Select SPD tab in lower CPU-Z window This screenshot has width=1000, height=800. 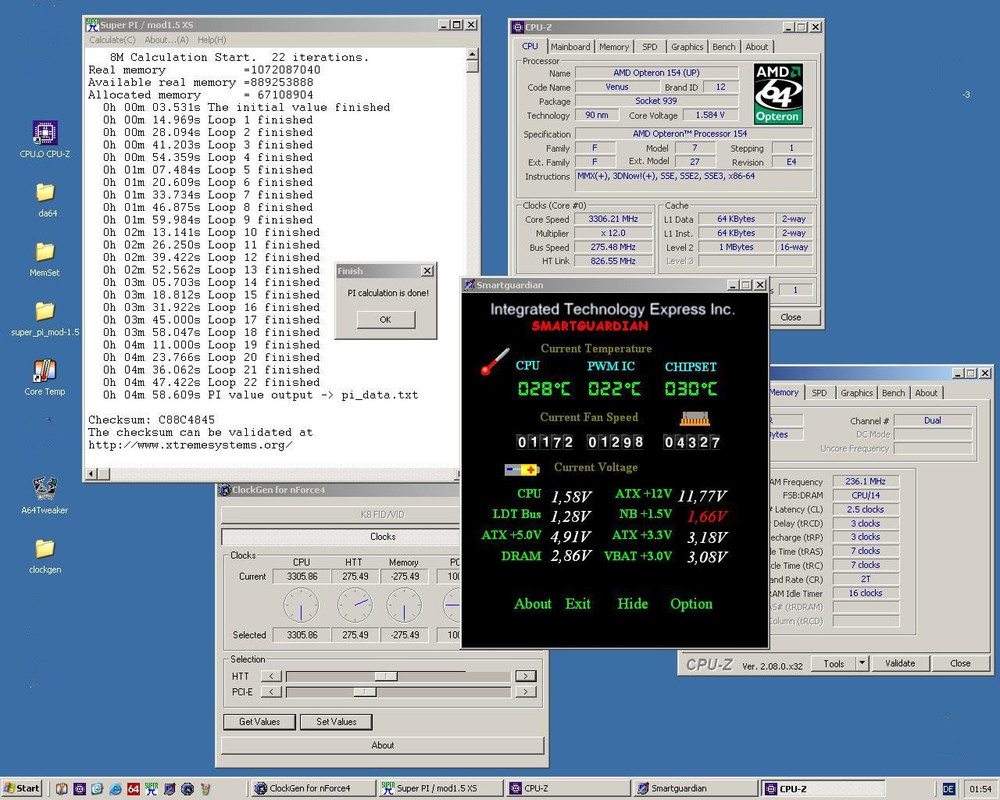(820, 393)
